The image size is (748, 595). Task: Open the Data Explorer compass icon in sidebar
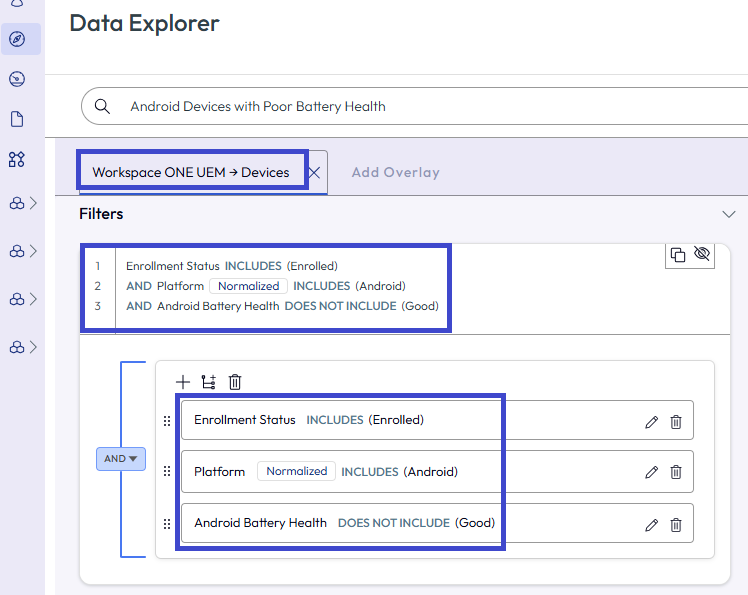17,39
